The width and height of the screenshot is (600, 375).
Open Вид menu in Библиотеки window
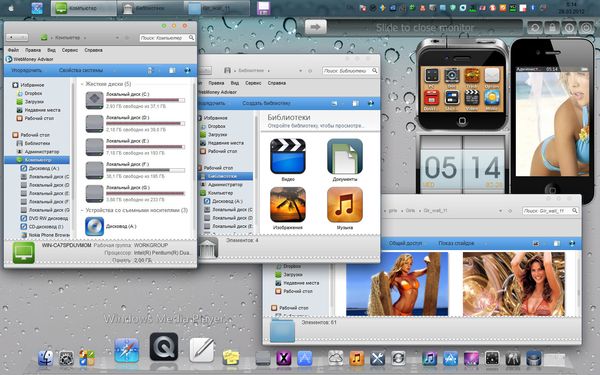[x=235, y=83]
